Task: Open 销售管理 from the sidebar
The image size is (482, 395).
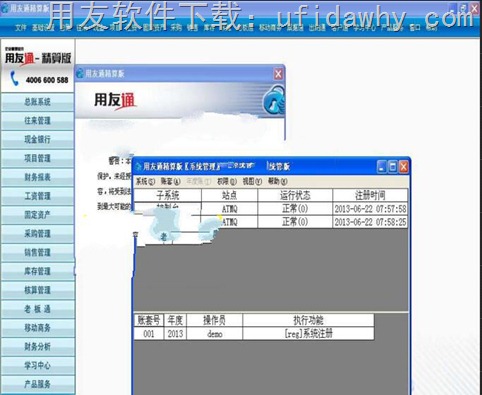Action: coord(37,252)
